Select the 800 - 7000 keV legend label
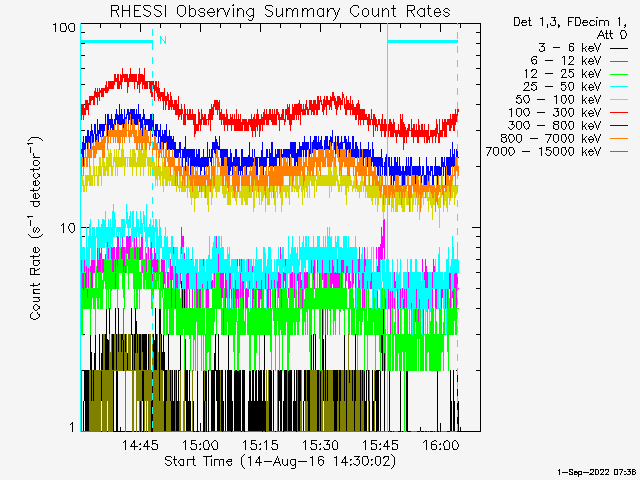 point(551,139)
